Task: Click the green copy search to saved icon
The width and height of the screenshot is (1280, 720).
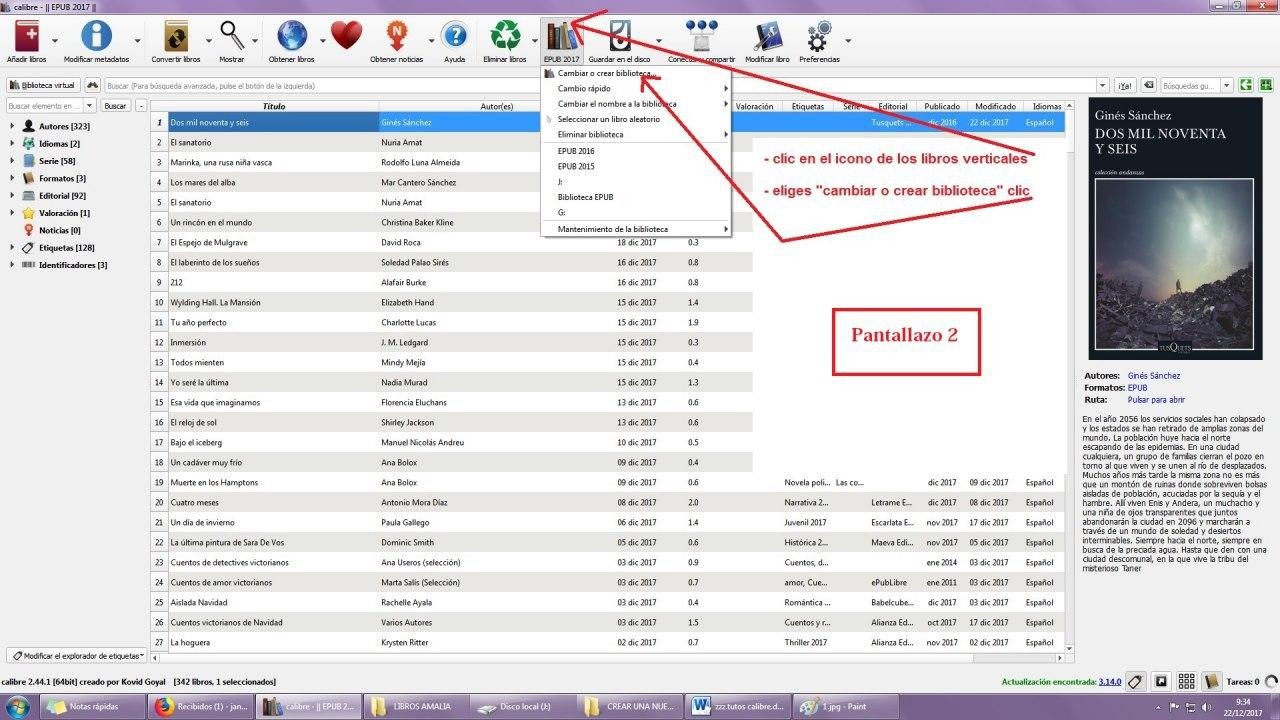Action: (x=1245, y=85)
